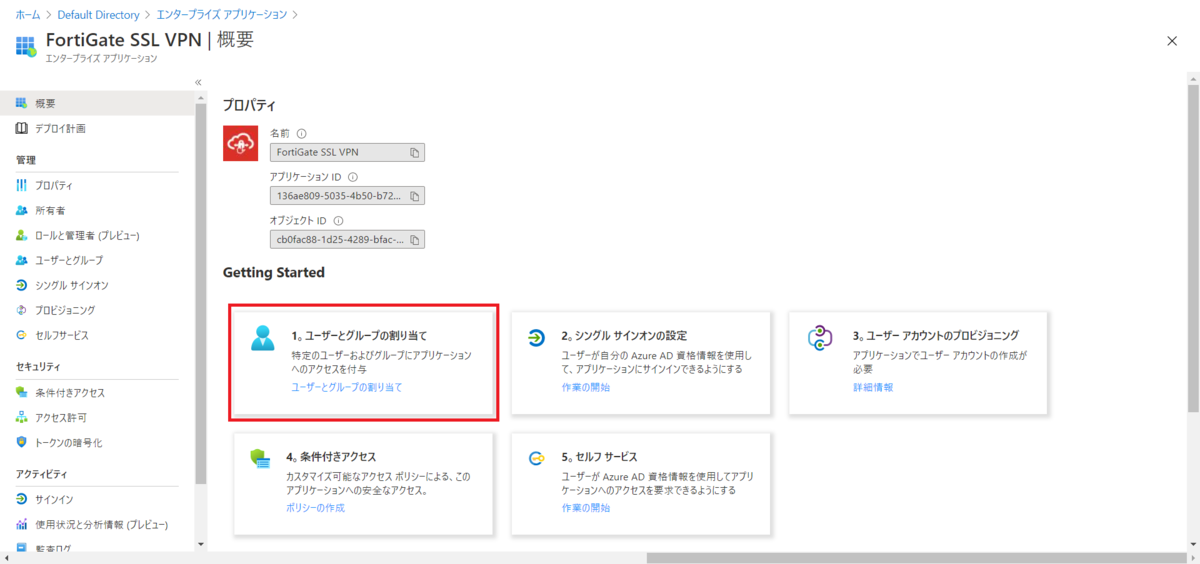Click the Application ID field
The height and width of the screenshot is (564, 1200).
347,196
